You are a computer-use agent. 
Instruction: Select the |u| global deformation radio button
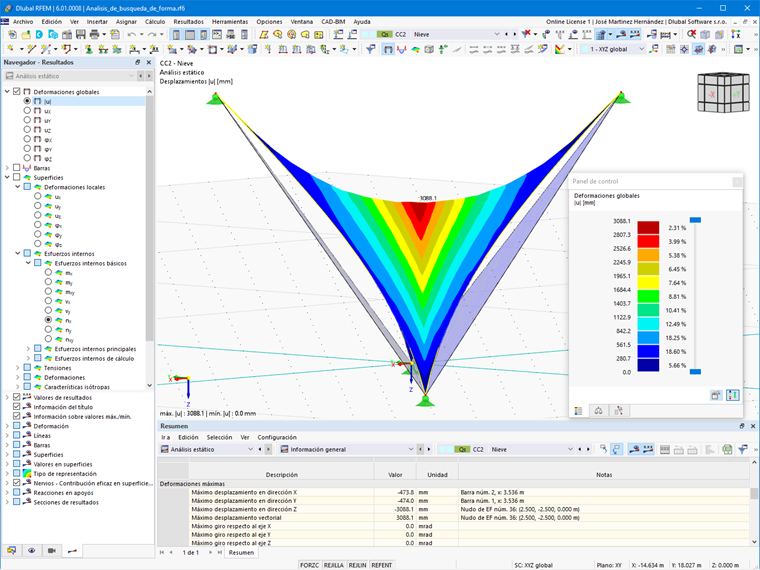[x=27, y=101]
